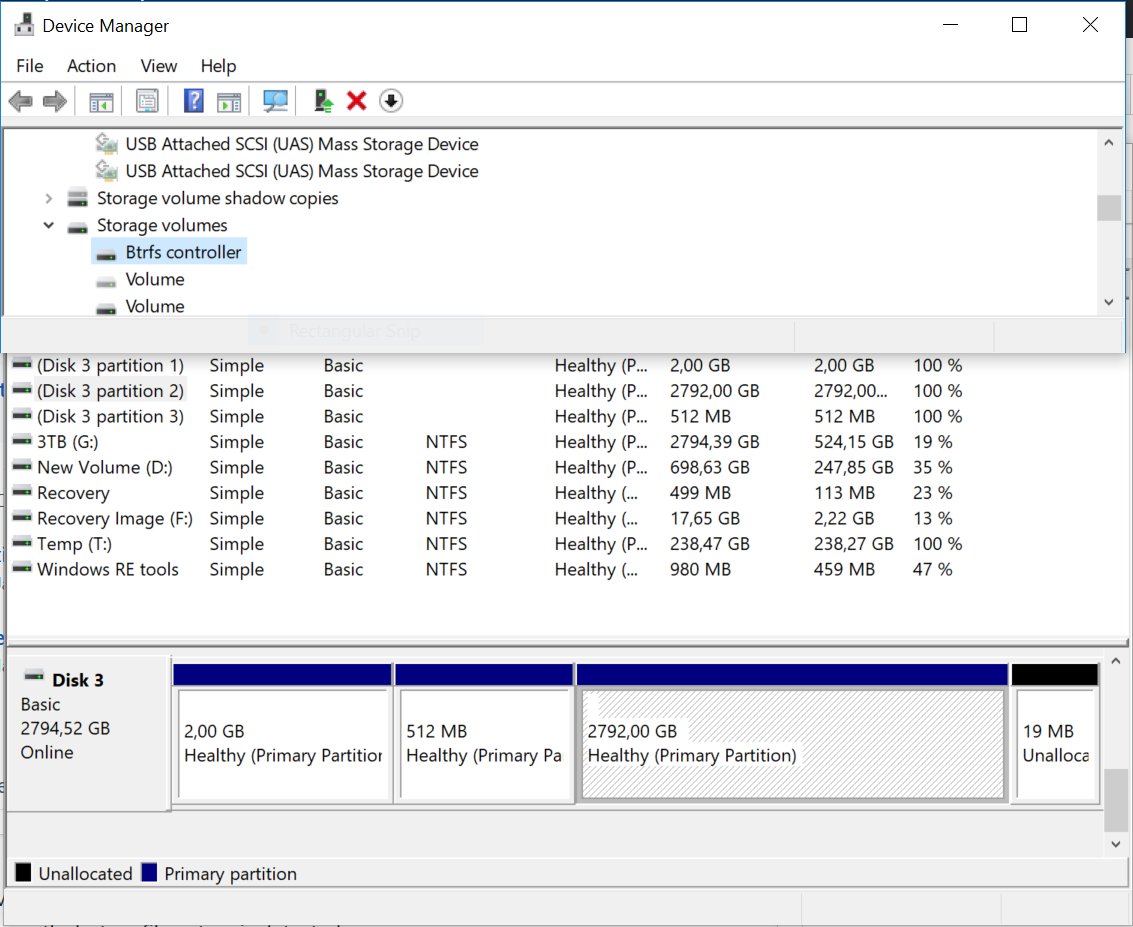Click the Update device driver icon

pyautogui.click(x=323, y=101)
